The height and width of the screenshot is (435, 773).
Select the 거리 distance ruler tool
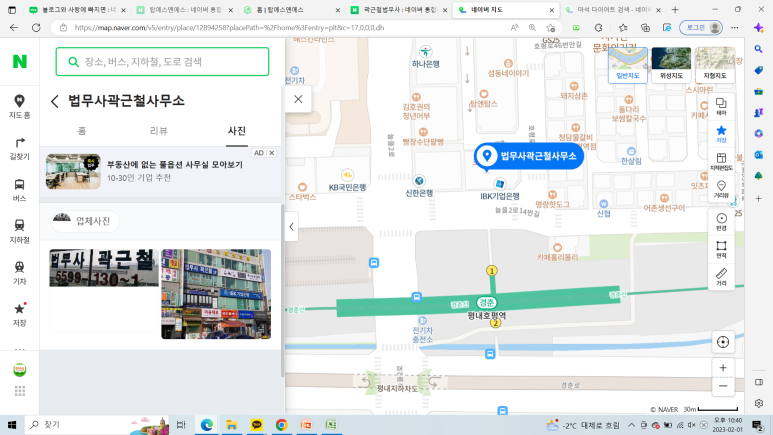721,277
